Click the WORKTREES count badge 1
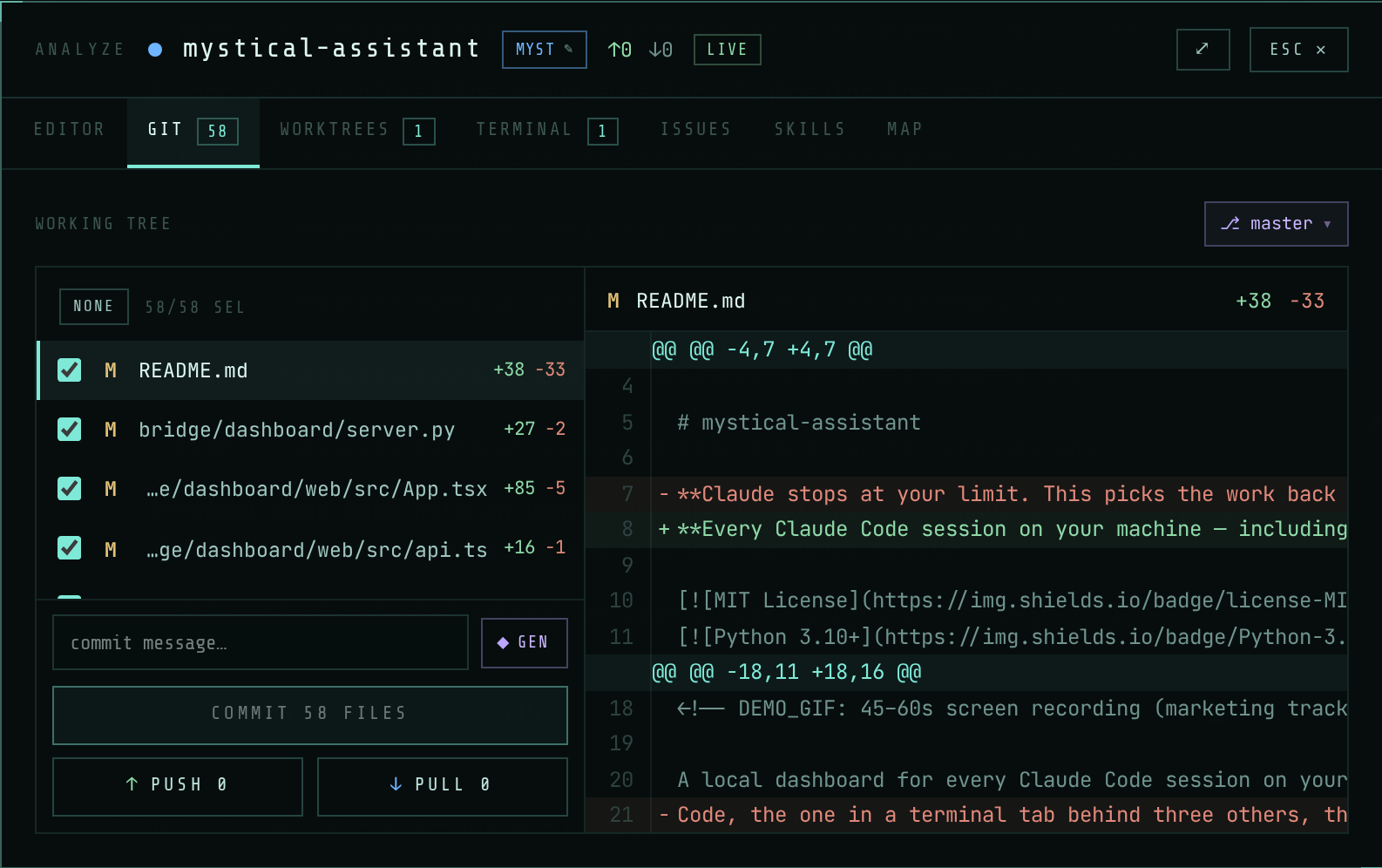The image size is (1382, 868). pyautogui.click(x=419, y=132)
